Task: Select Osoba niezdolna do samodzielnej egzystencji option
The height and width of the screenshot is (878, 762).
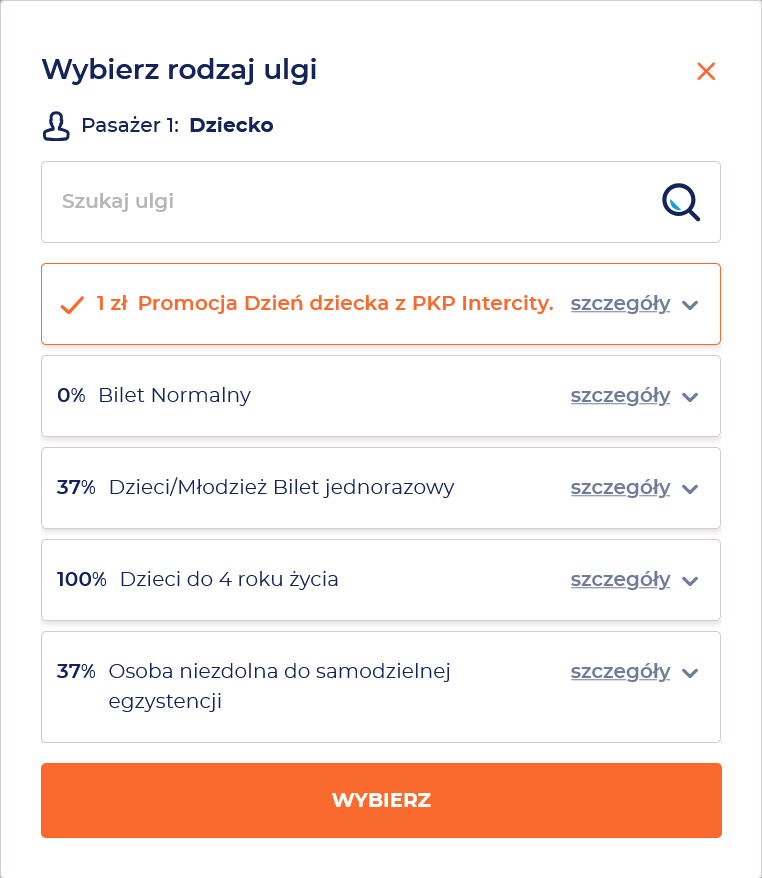Action: (x=381, y=687)
